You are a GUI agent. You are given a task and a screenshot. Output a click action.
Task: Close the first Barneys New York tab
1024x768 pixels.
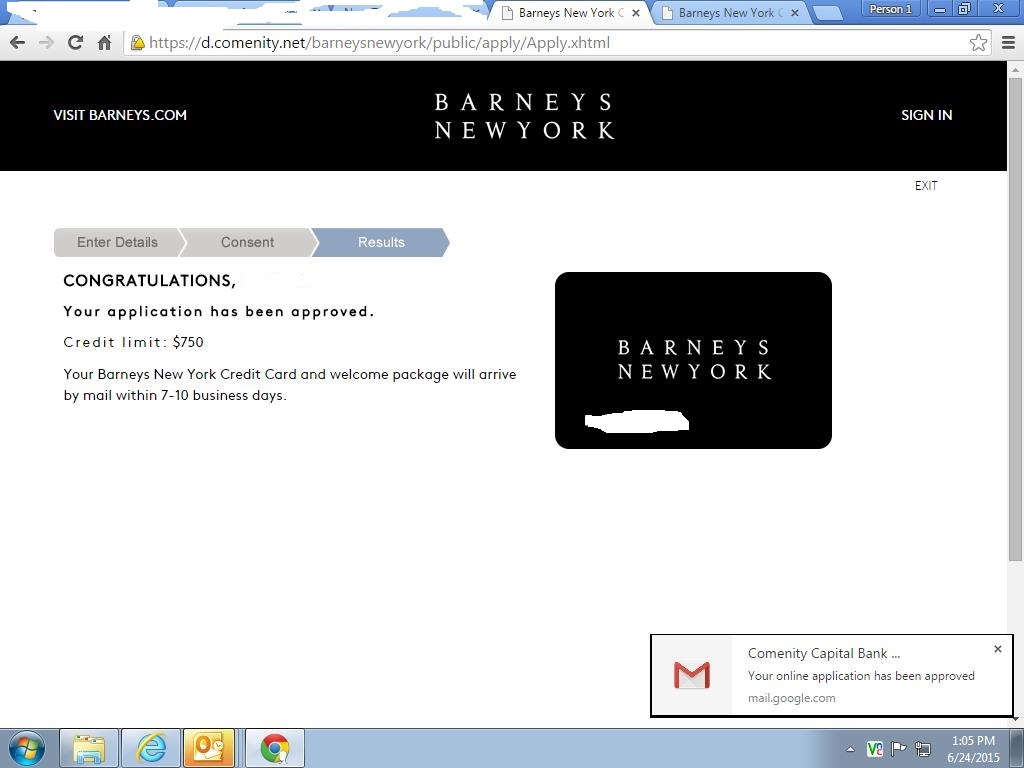[635, 13]
